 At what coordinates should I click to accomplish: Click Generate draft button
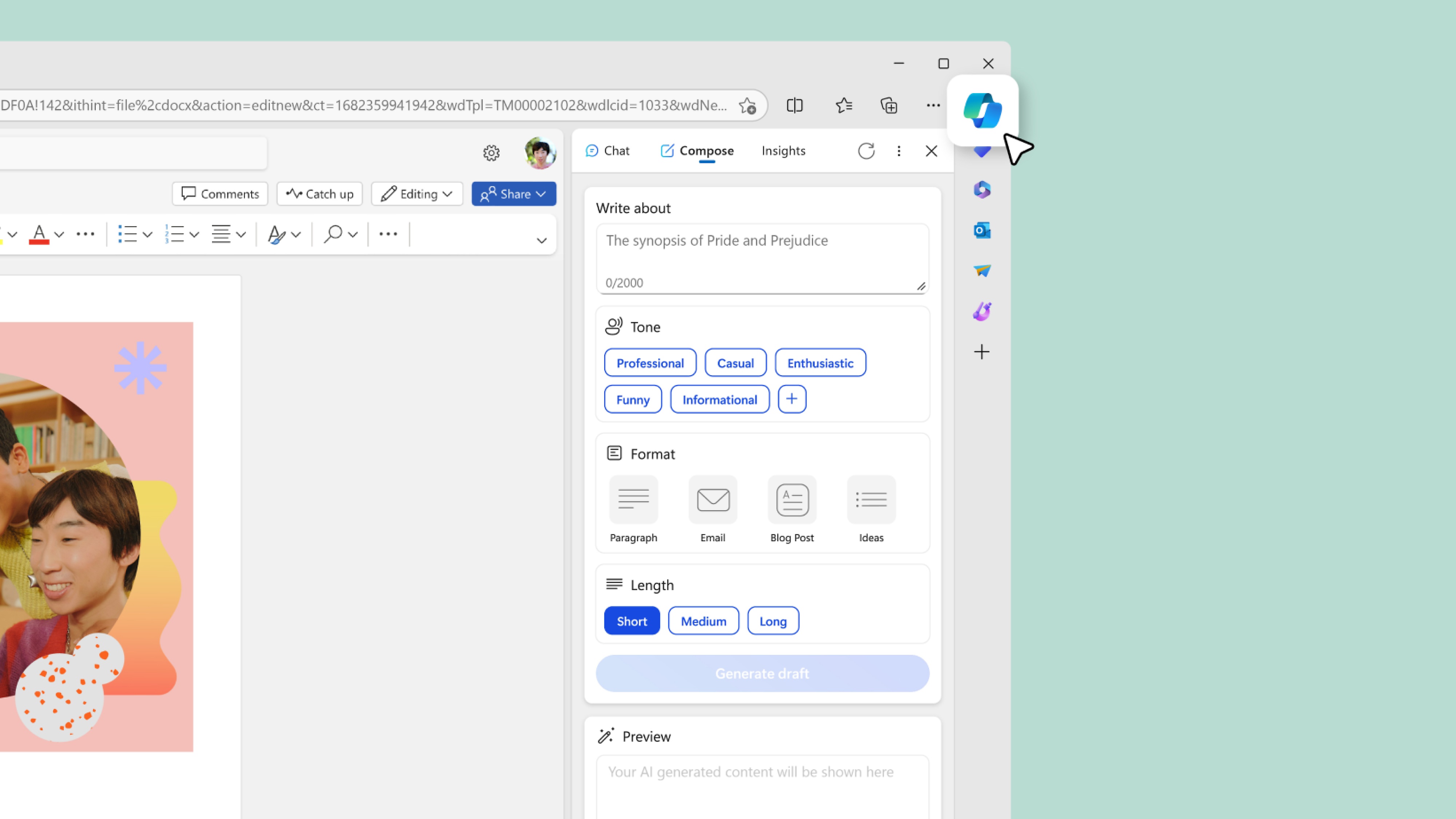click(x=762, y=672)
